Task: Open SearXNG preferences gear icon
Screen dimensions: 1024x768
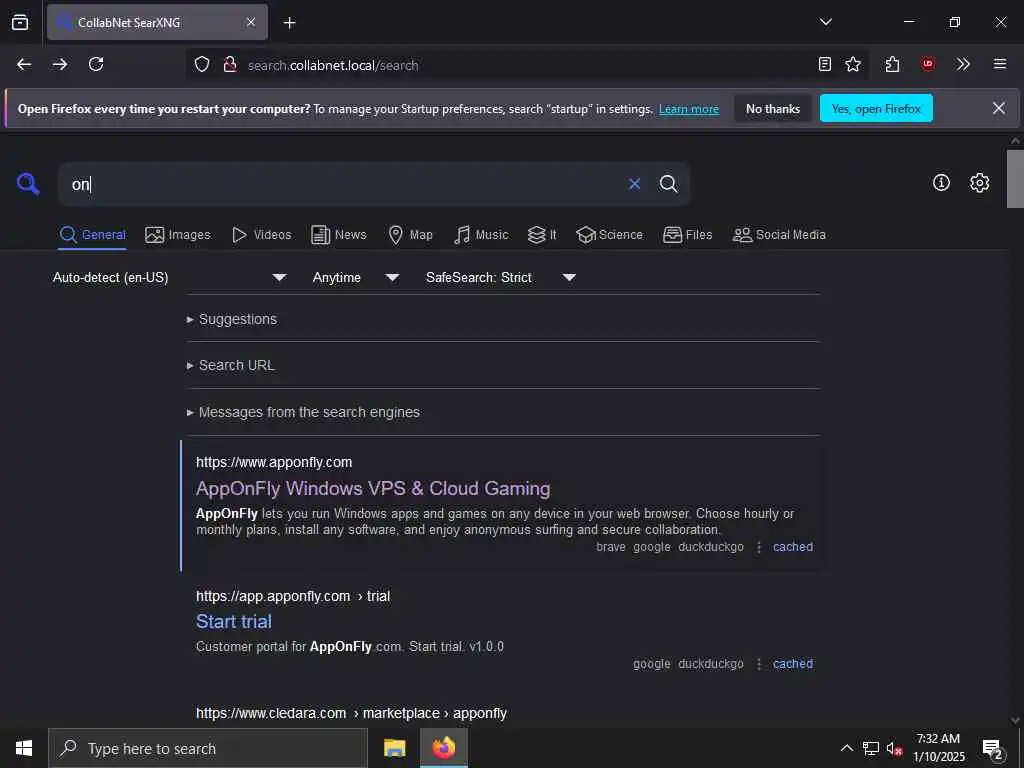Action: pos(979,183)
